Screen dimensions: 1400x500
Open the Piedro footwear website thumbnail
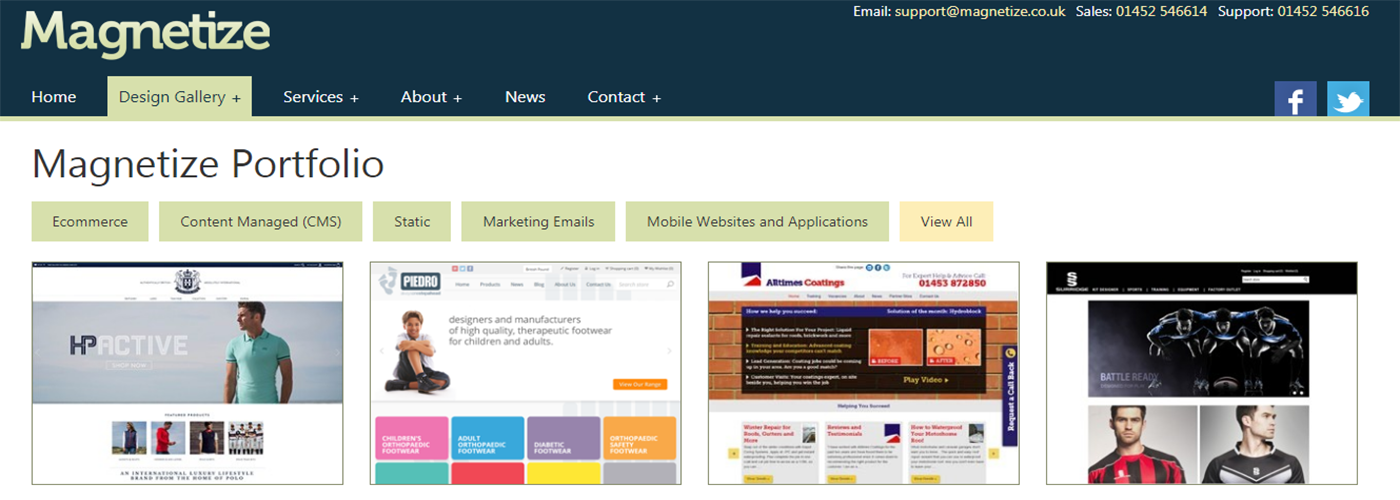(x=525, y=373)
